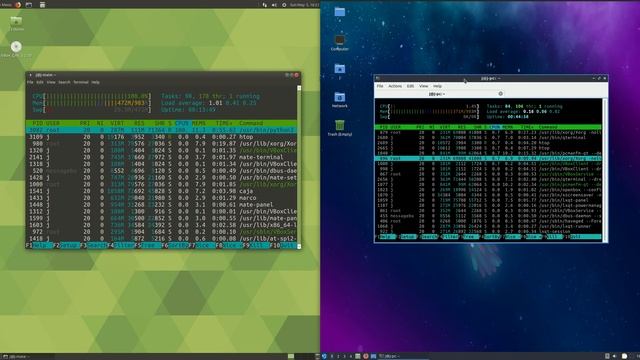
Task: Open View menu in QTerminal window
Action: [x=424, y=86]
